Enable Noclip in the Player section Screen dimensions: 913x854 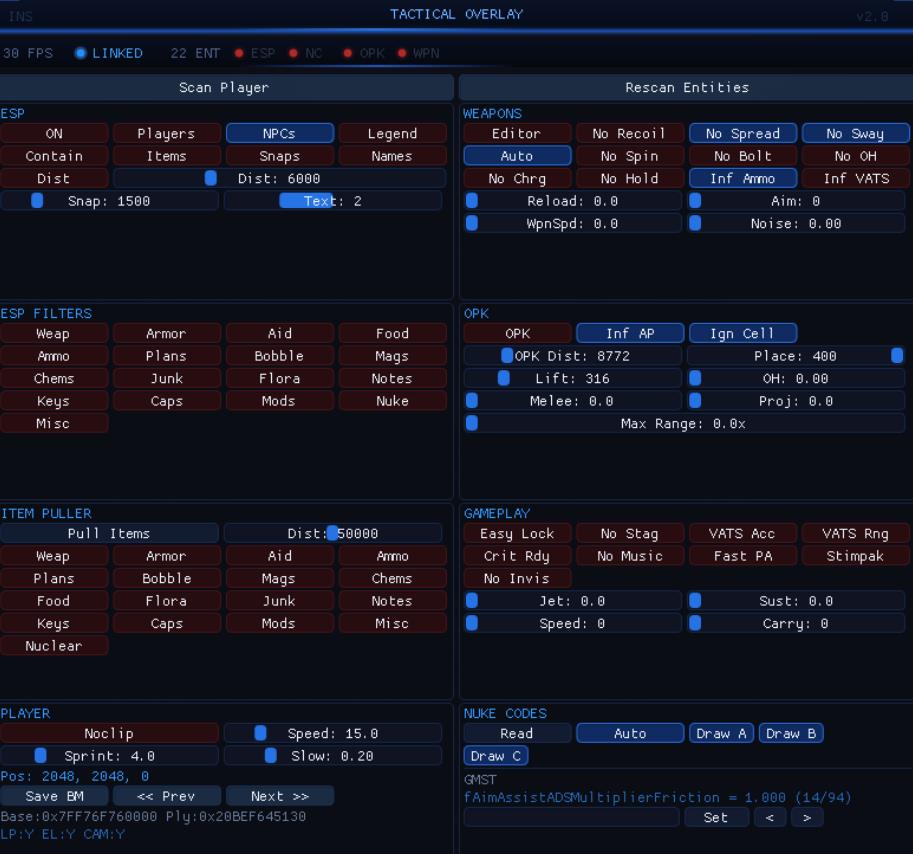[x=109, y=733]
